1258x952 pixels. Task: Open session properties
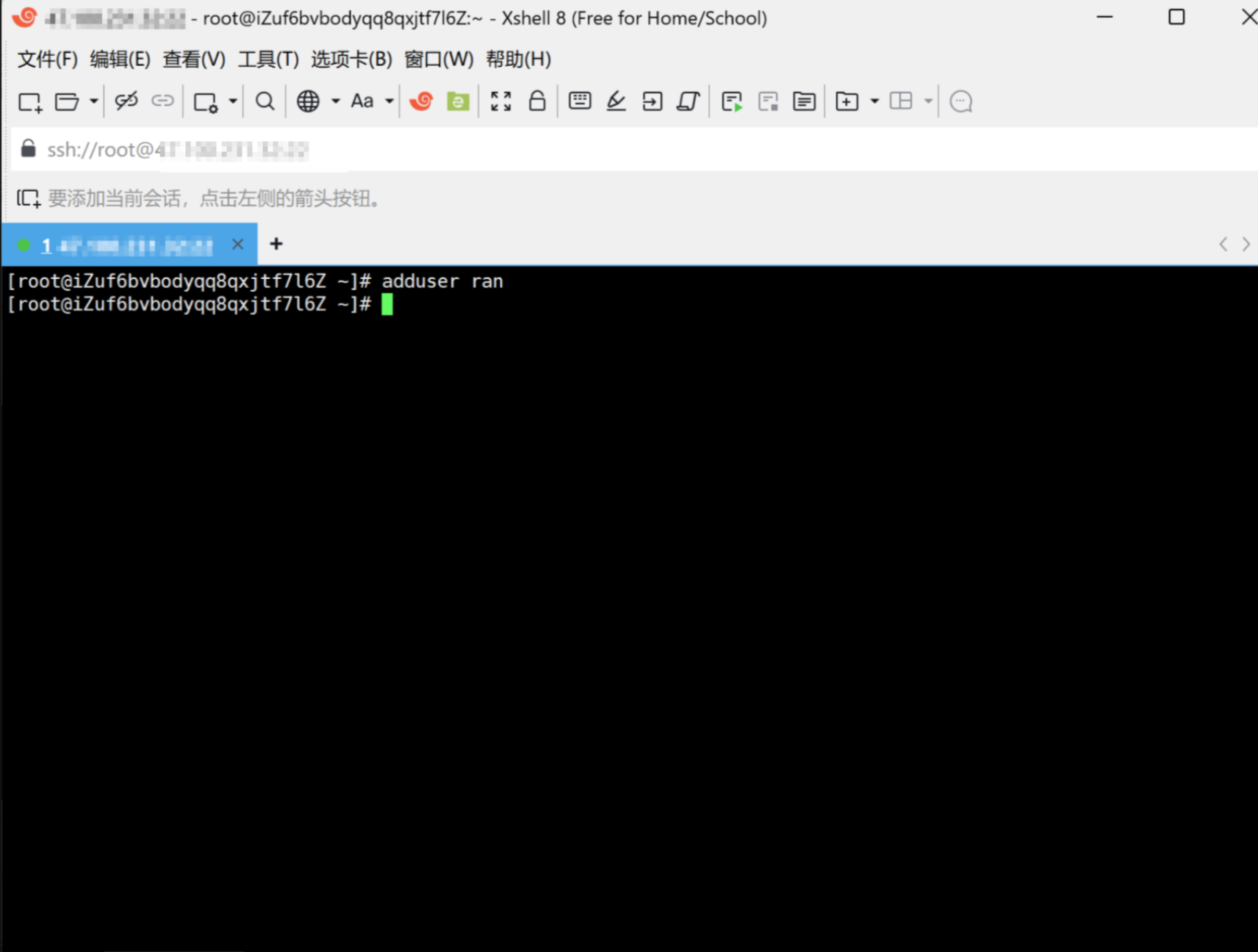click(204, 101)
